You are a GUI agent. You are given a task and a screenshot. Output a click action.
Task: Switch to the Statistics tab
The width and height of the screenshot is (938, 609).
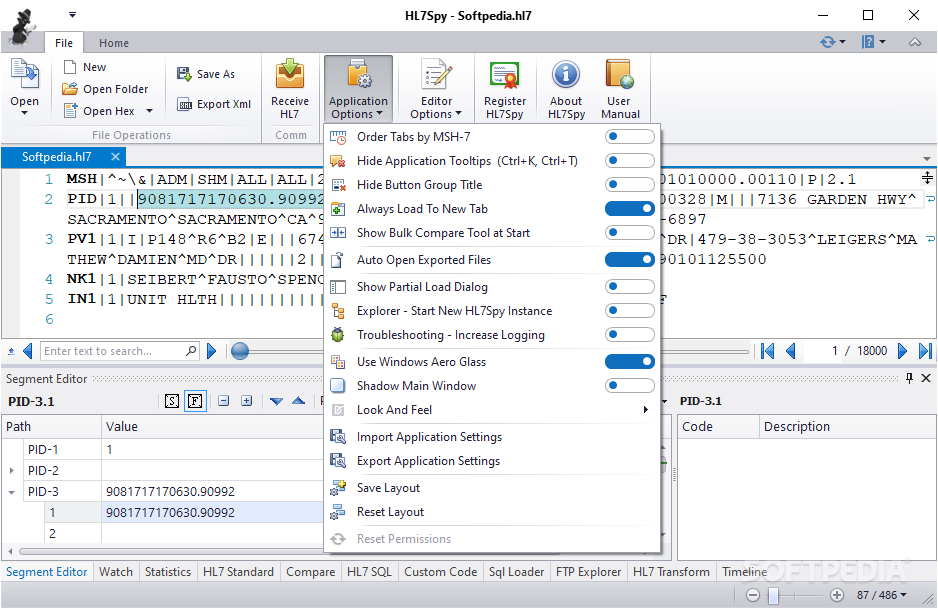point(168,572)
